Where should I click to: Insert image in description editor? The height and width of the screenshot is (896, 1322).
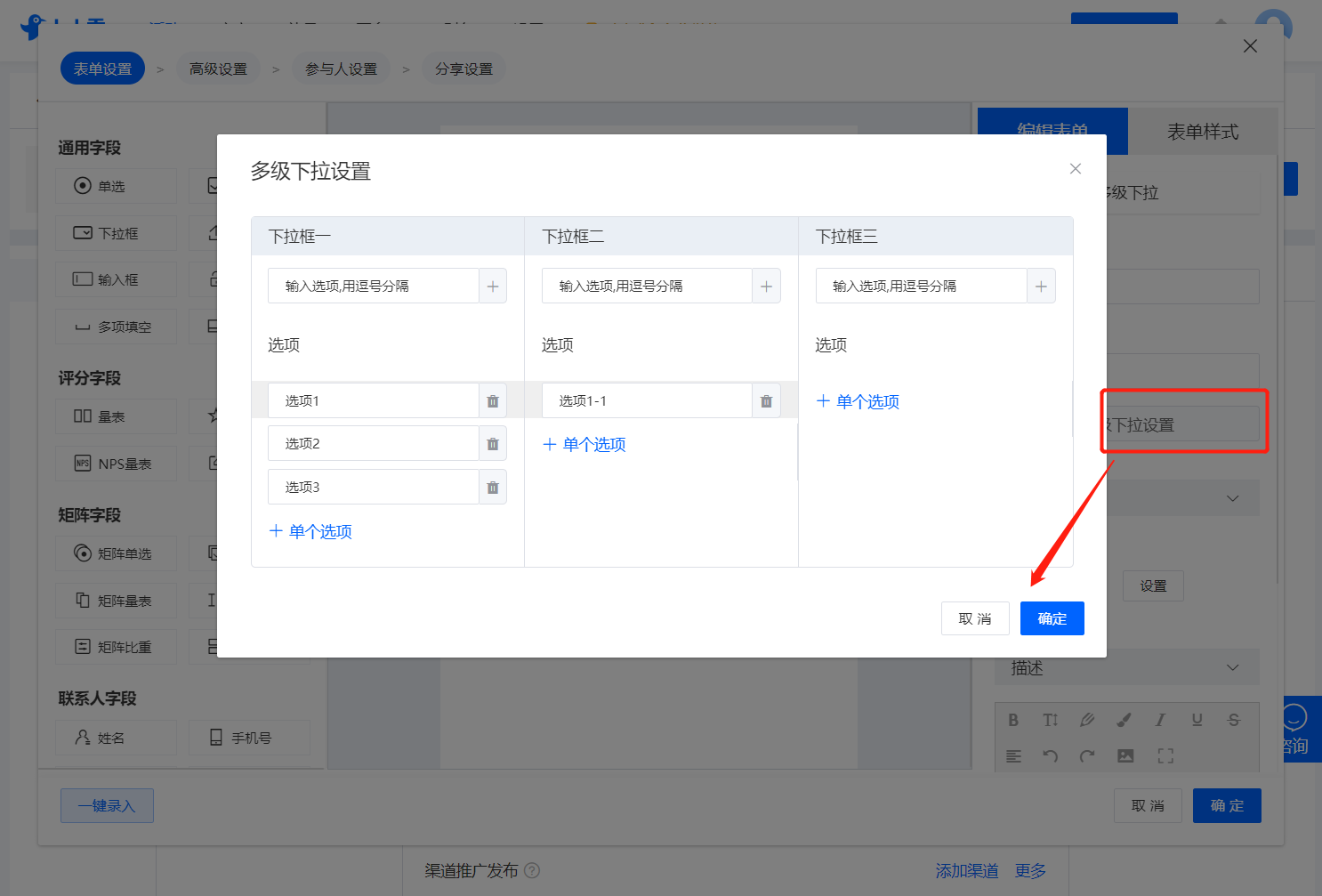[1125, 756]
